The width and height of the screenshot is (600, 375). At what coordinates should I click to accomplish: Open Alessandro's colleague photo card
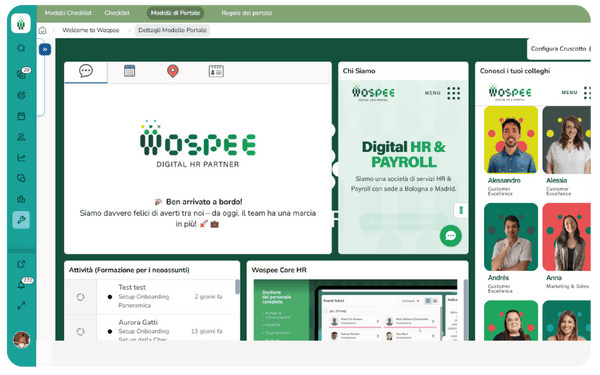[511, 140]
